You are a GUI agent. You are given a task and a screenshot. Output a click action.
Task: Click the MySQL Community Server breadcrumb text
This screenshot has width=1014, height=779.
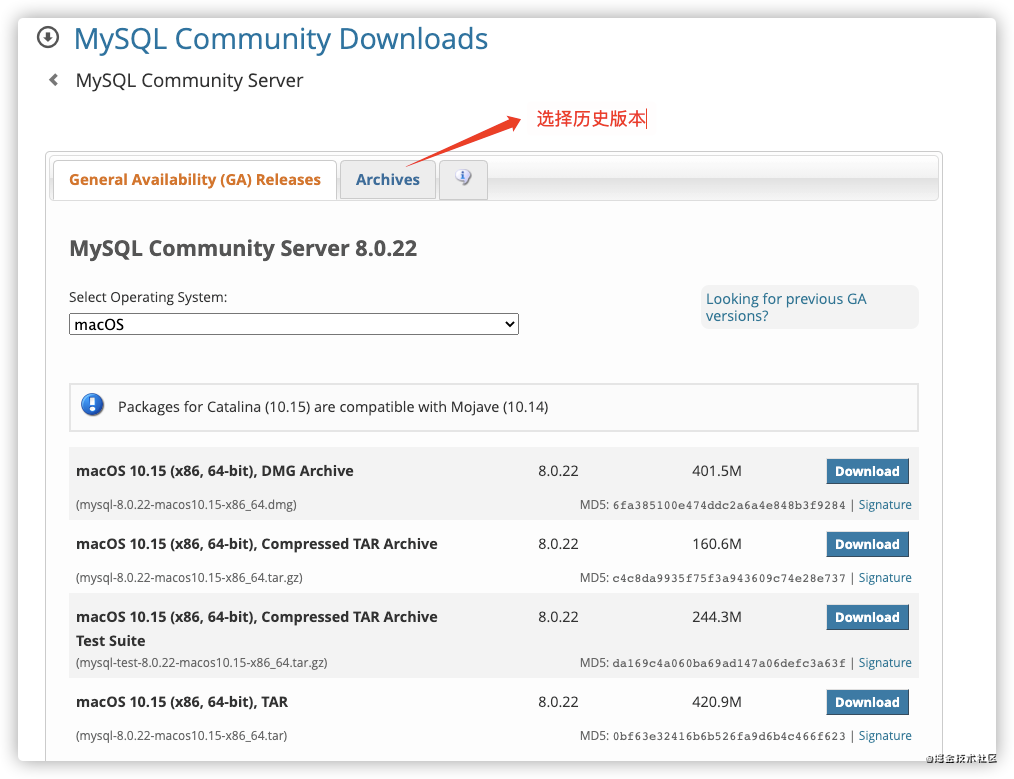[x=189, y=80]
